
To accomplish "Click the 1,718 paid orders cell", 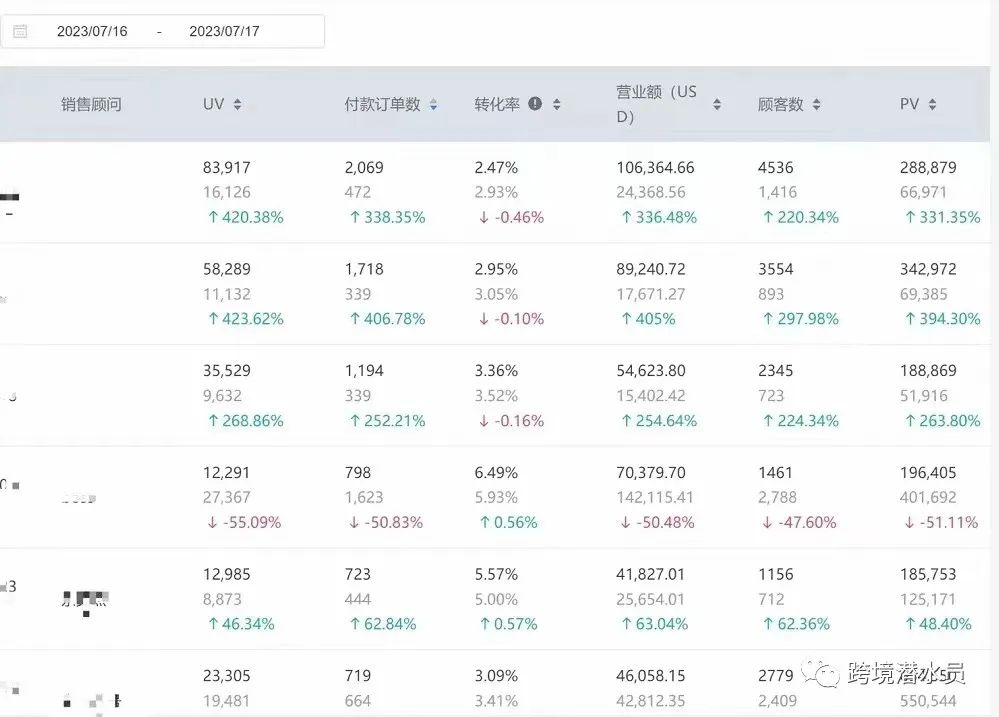I will [364, 270].
